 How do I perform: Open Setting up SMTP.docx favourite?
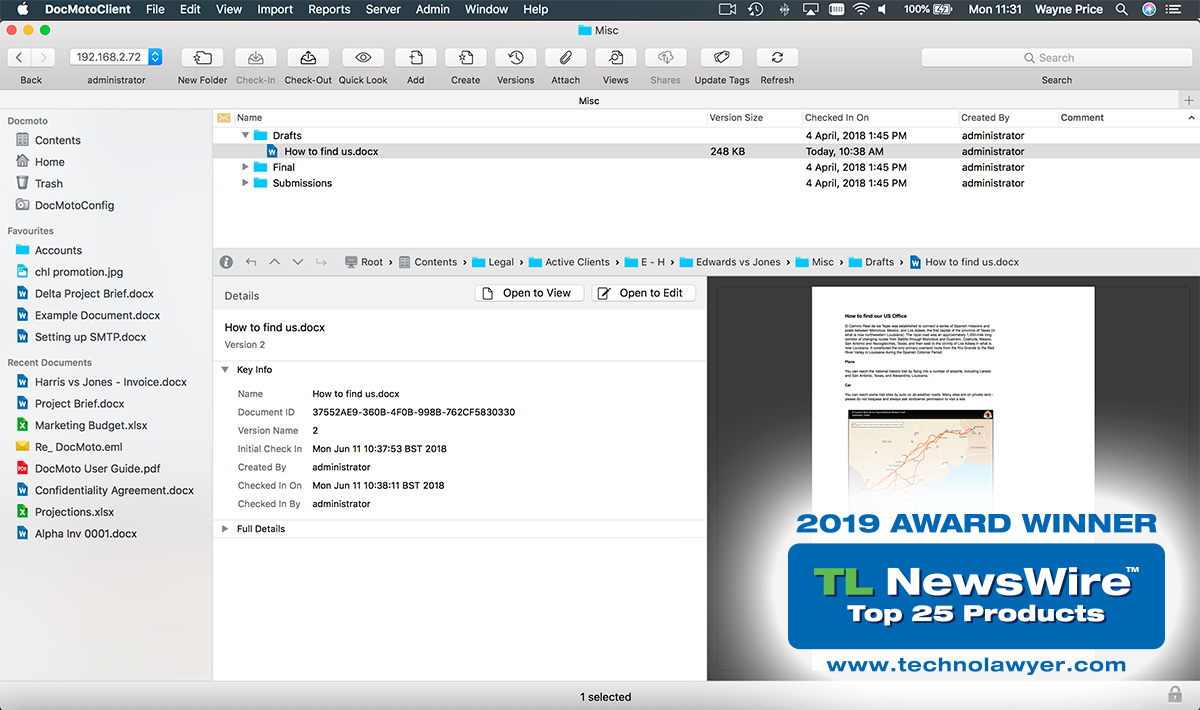(81, 337)
